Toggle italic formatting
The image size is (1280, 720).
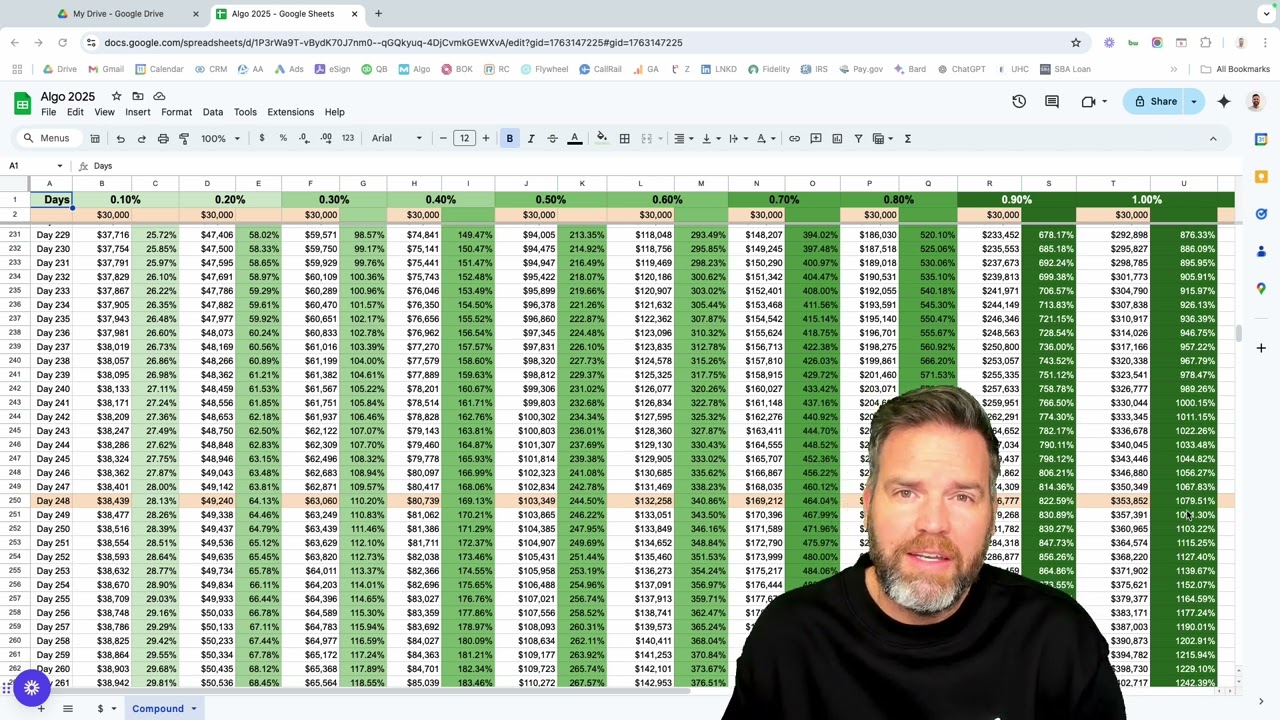tap(531, 138)
